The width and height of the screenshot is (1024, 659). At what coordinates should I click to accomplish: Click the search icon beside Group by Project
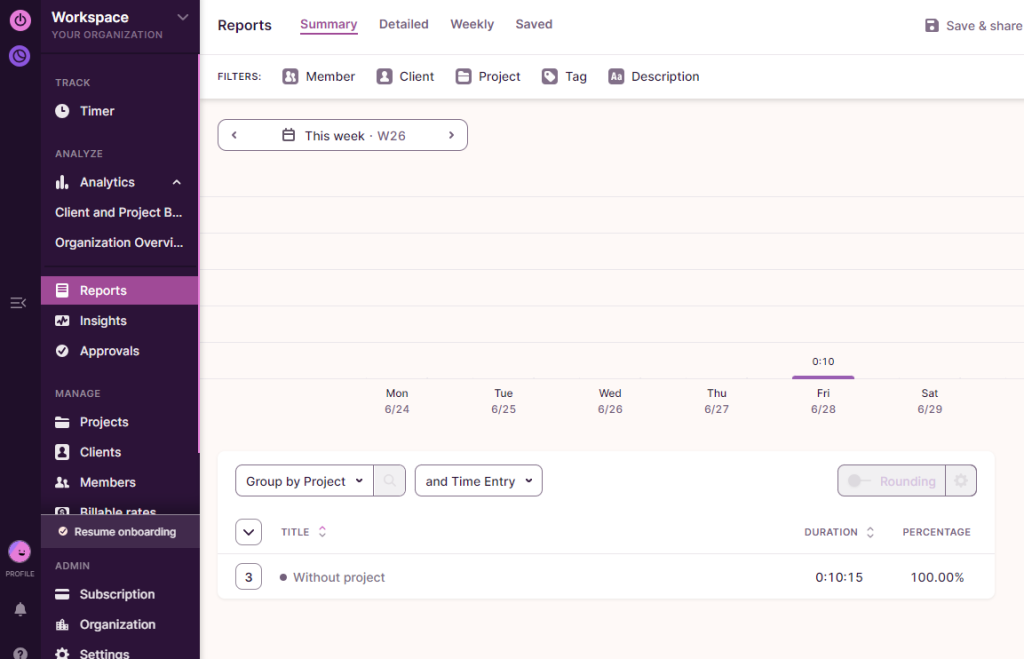click(390, 481)
